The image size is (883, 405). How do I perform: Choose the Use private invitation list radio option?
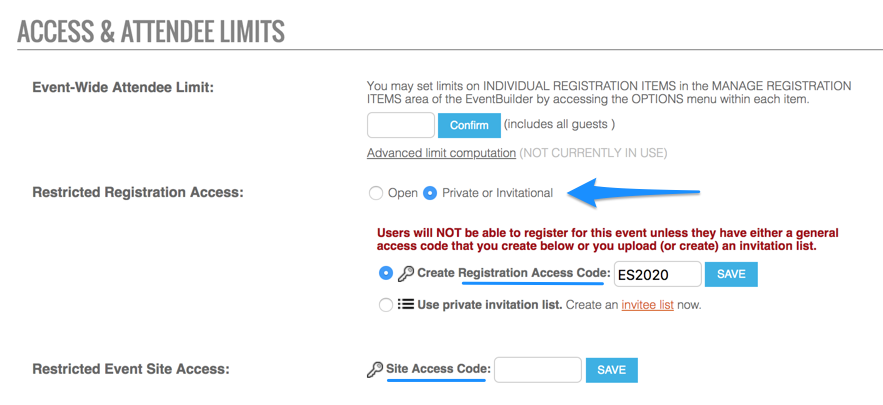coord(386,305)
